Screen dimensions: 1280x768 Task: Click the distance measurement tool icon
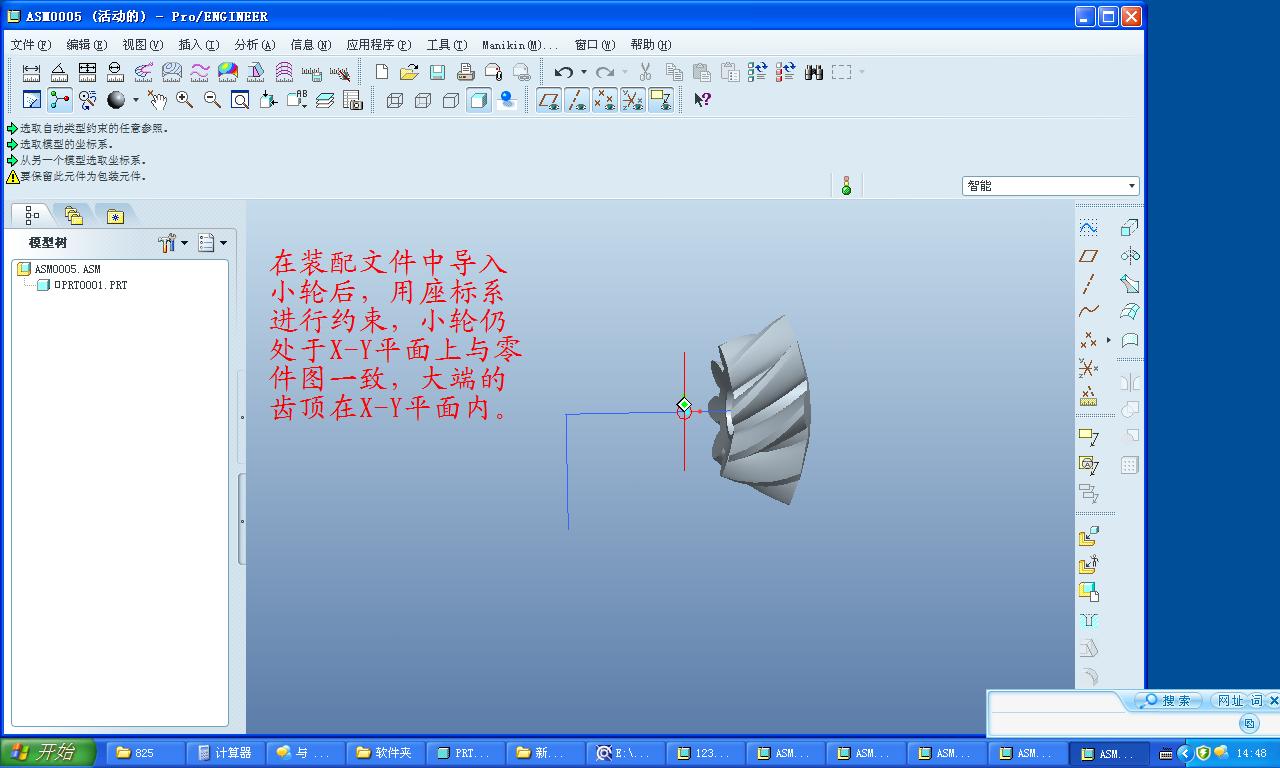pos(31,72)
